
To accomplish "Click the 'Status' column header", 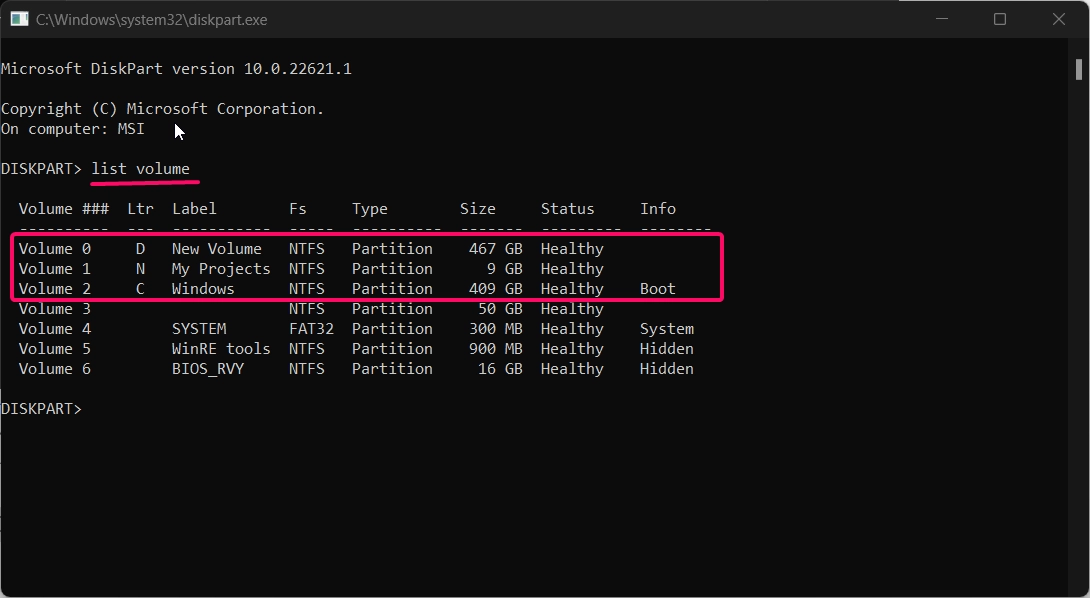I will [567, 209].
